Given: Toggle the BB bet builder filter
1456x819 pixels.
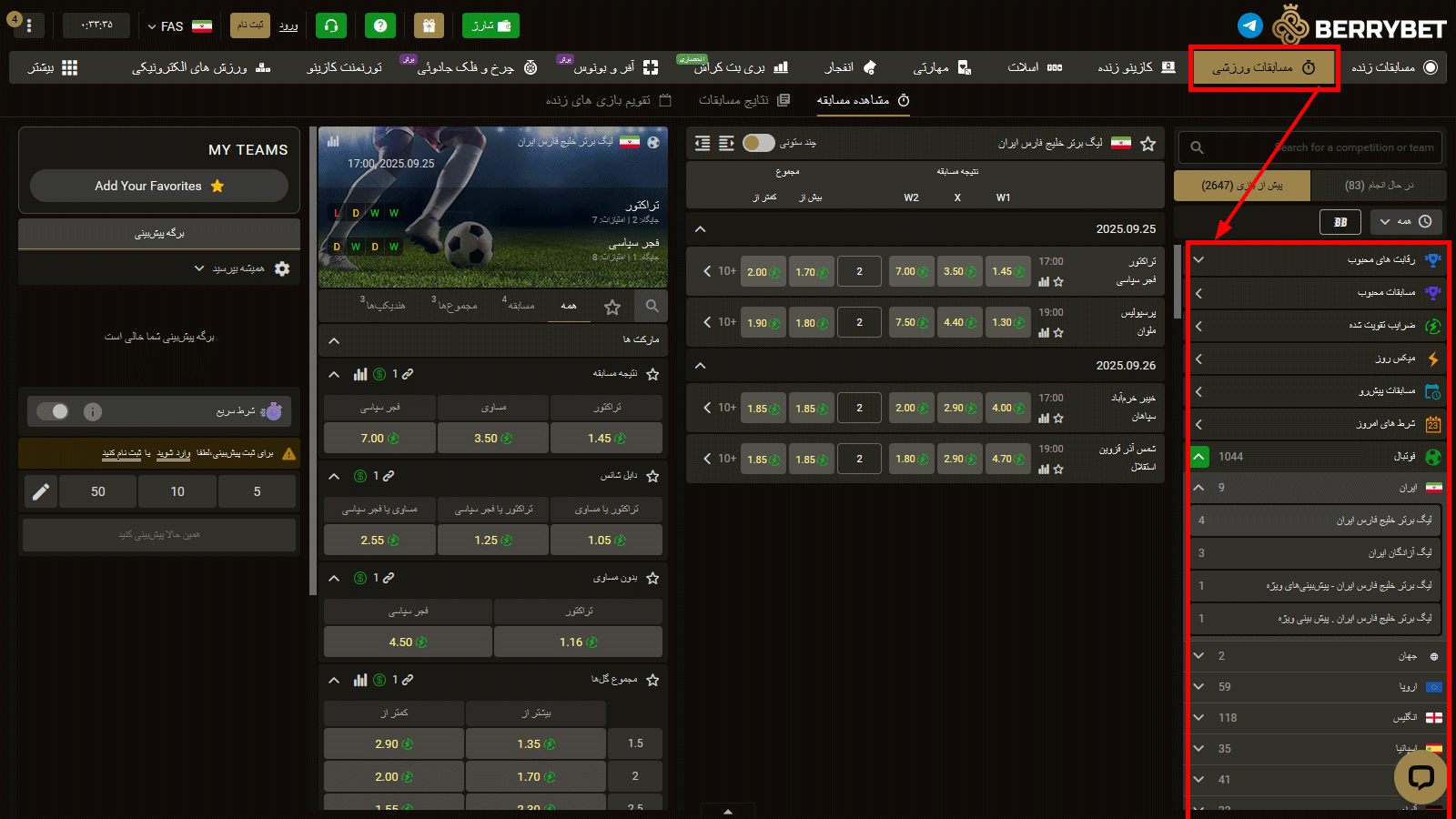Looking at the screenshot, I should pos(1340,222).
